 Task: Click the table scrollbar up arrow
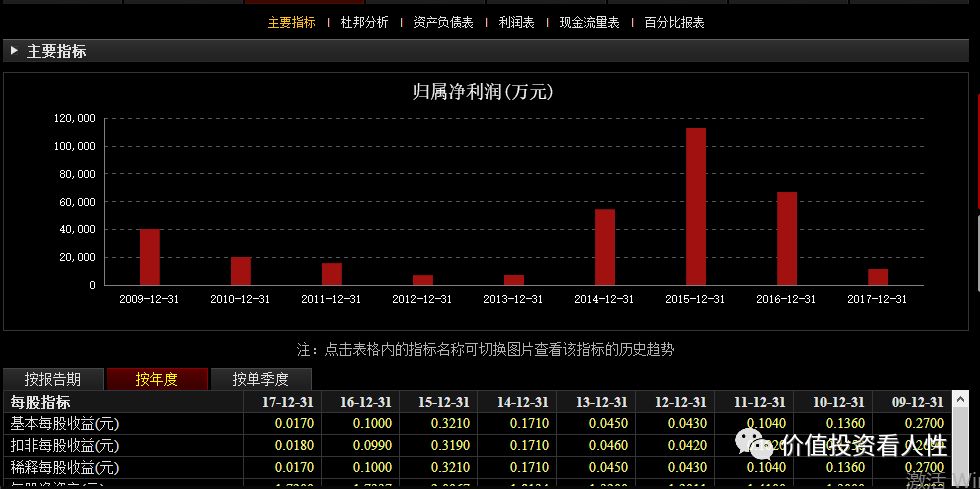(x=959, y=399)
